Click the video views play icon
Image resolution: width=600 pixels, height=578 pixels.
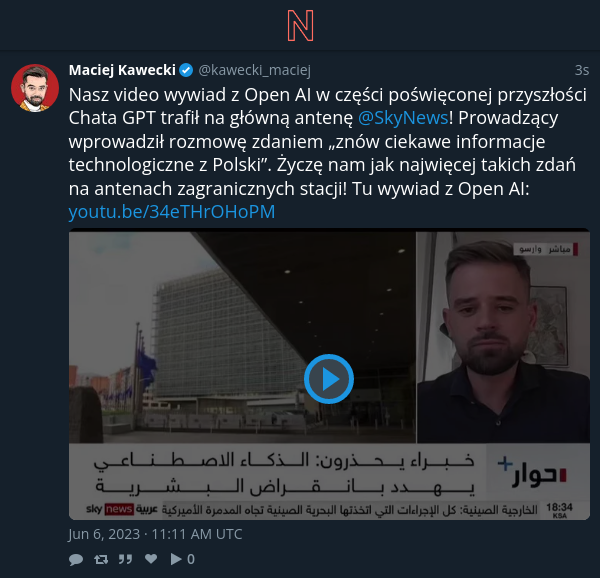point(176,559)
